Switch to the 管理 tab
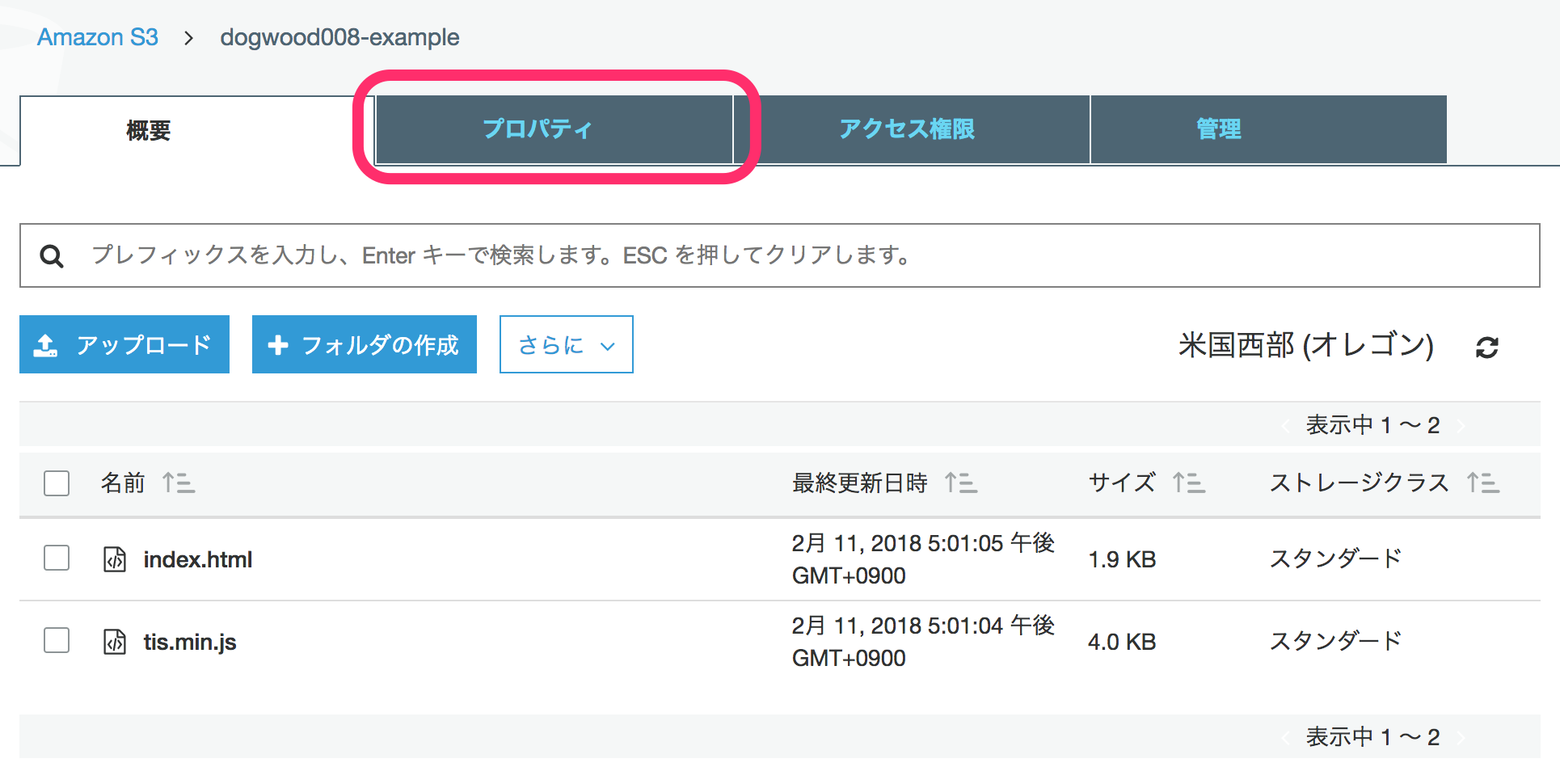 pyautogui.click(x=1217, y=129)
